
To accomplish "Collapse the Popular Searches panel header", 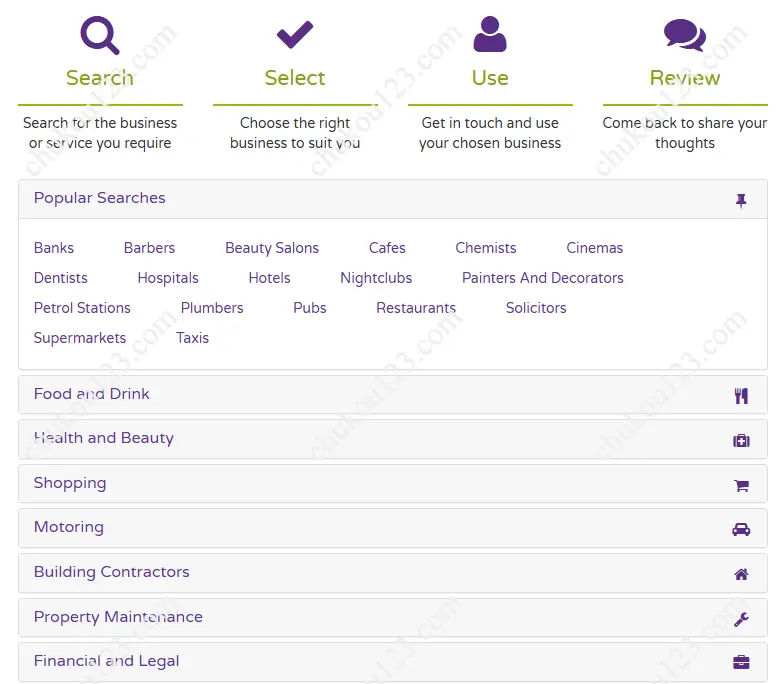I will point(100,198).
